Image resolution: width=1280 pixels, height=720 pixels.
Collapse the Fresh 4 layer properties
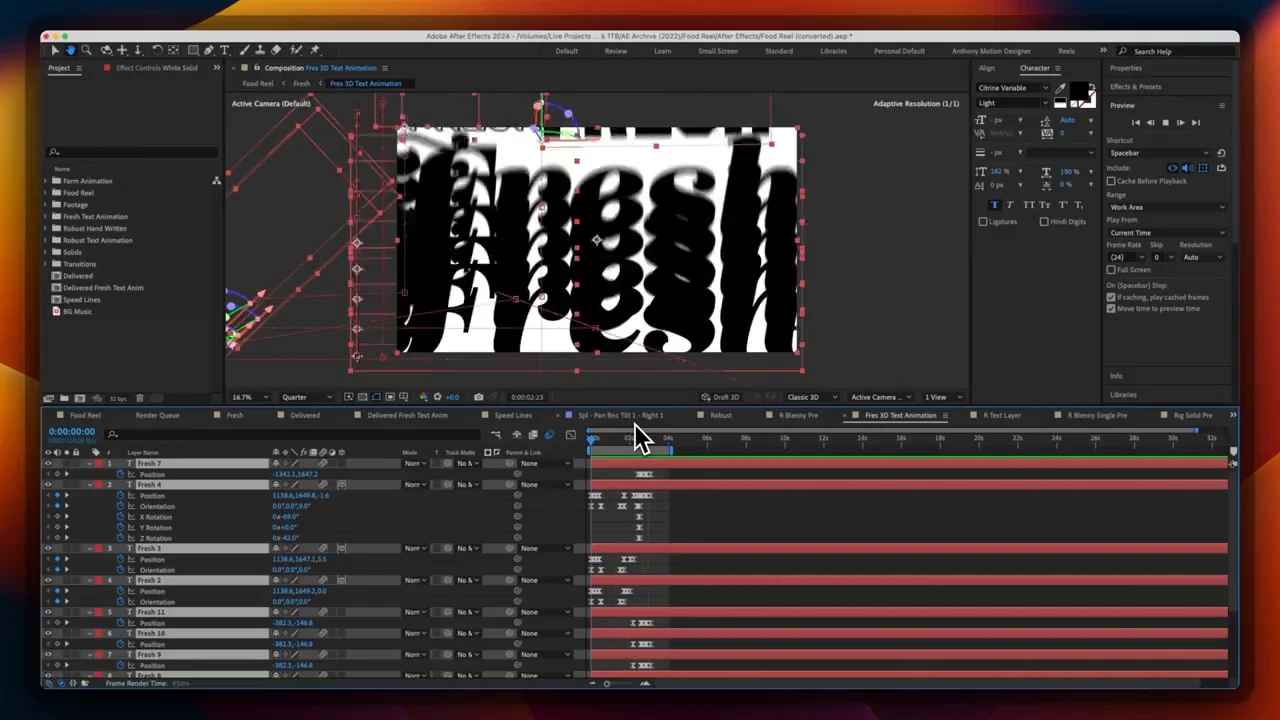(90, 484)
